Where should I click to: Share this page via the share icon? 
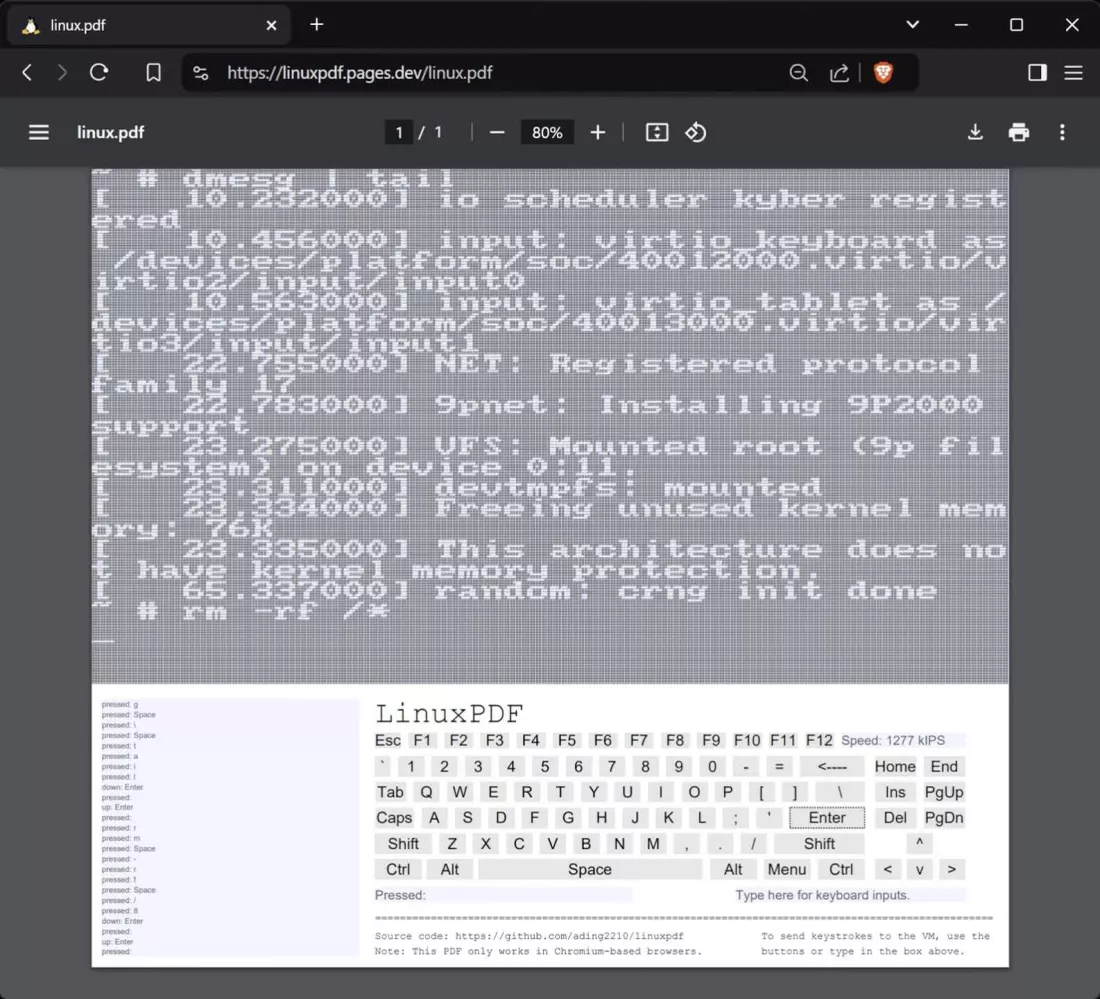(839, 73)
